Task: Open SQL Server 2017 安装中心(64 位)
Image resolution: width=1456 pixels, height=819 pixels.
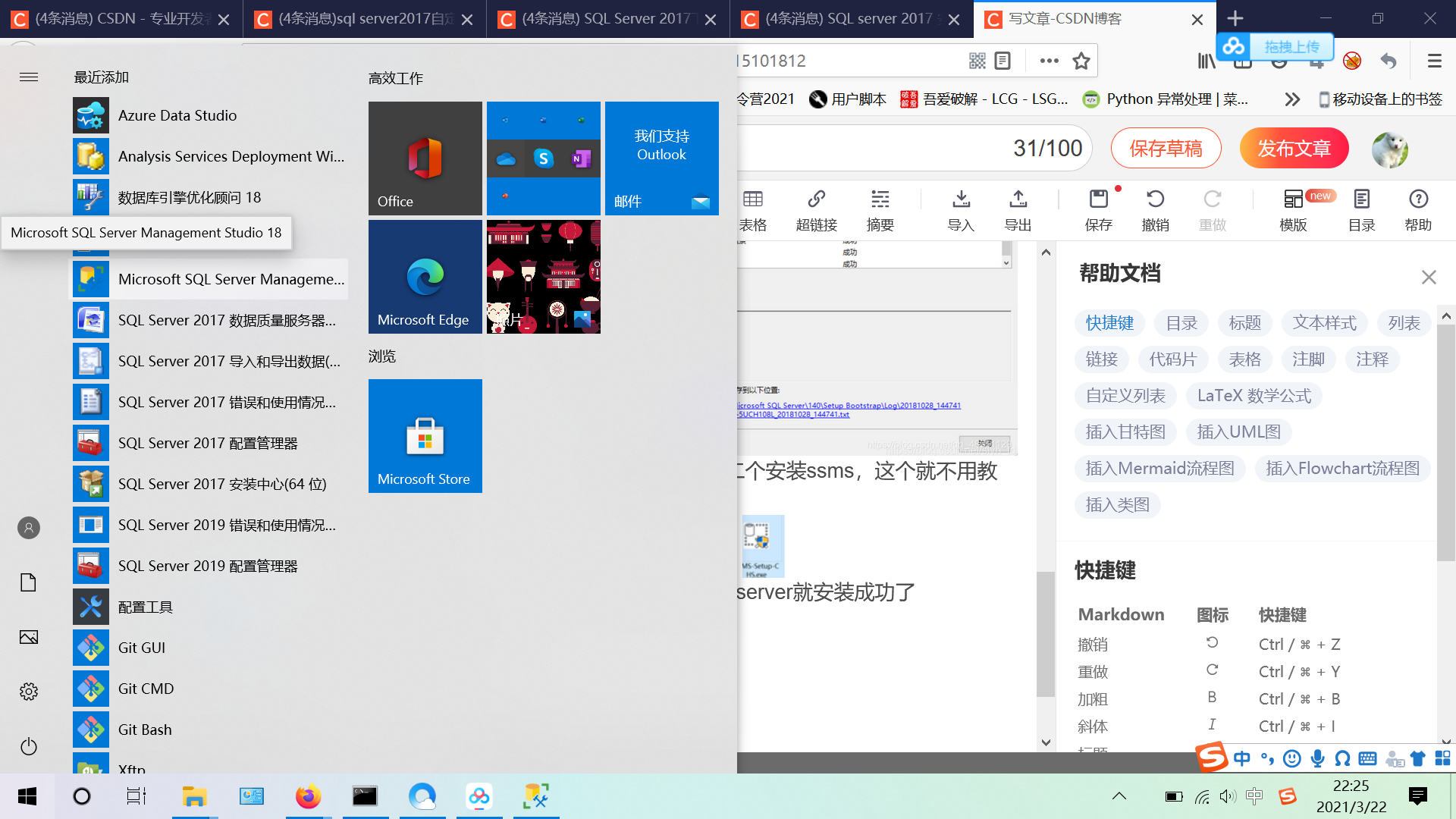Action: coord(210,484)
